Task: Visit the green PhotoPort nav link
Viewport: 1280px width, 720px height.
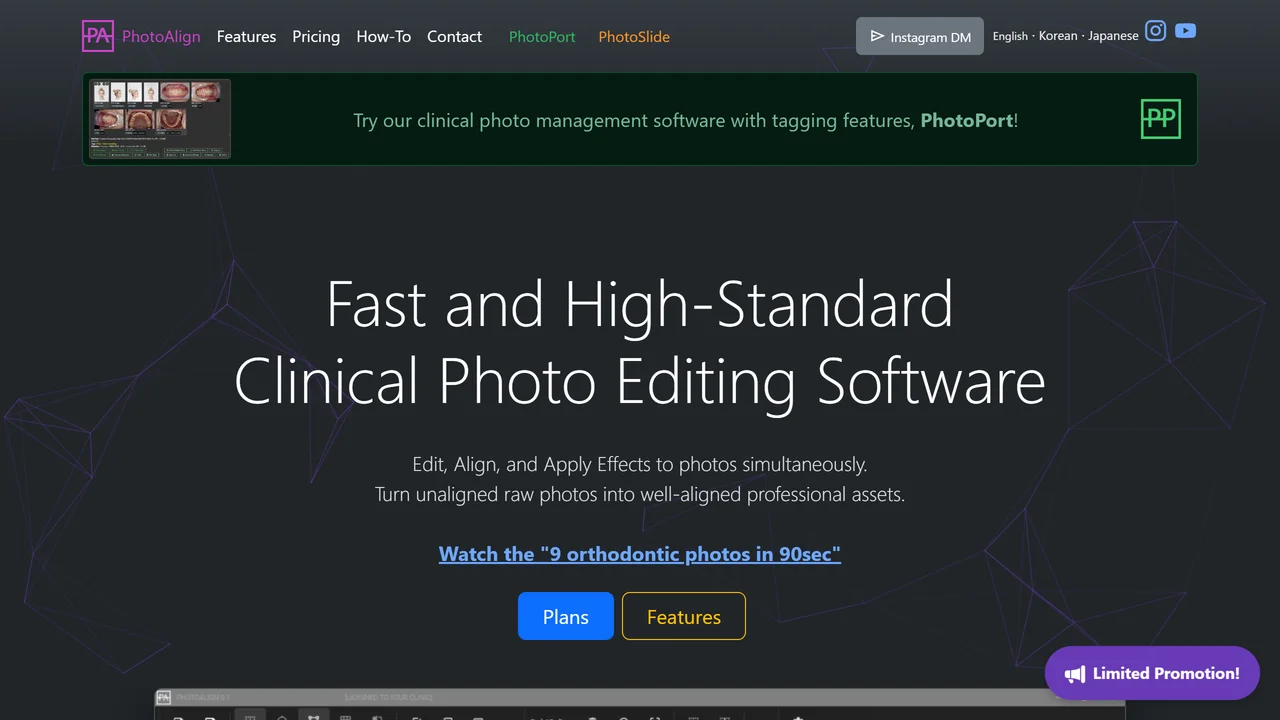Action: [x=542, y=36]
